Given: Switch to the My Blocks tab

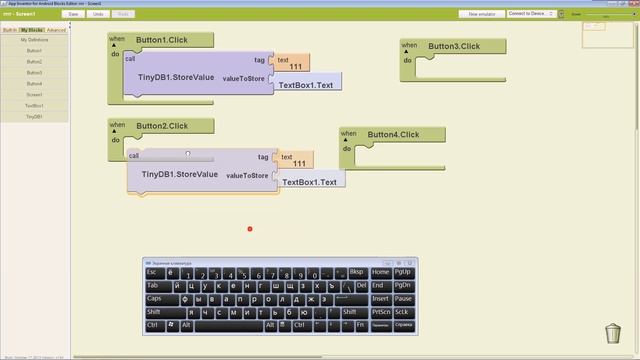Looking at the screenshot, I should (32, 30).
